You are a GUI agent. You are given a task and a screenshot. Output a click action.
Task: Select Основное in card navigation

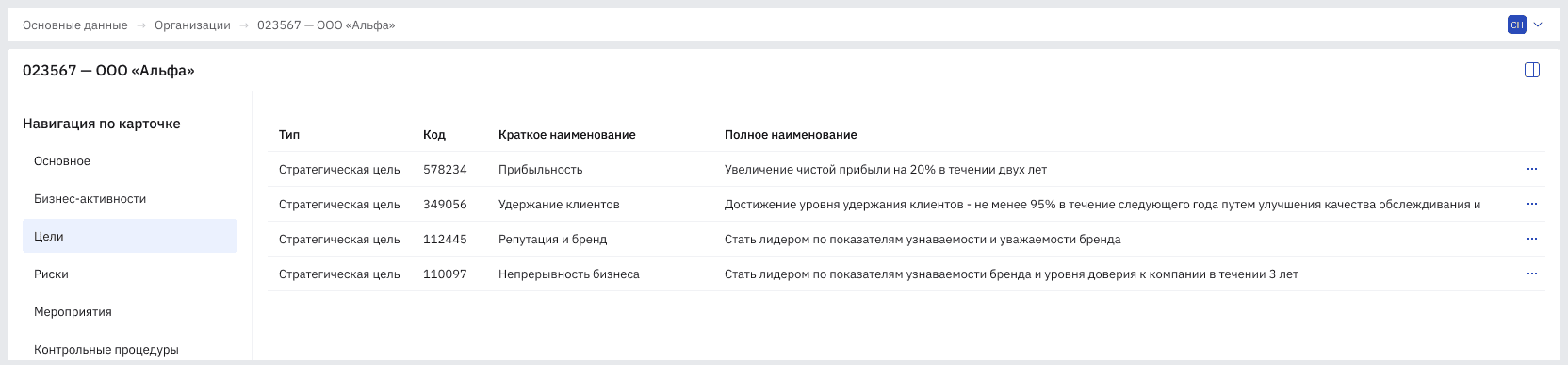130,161
